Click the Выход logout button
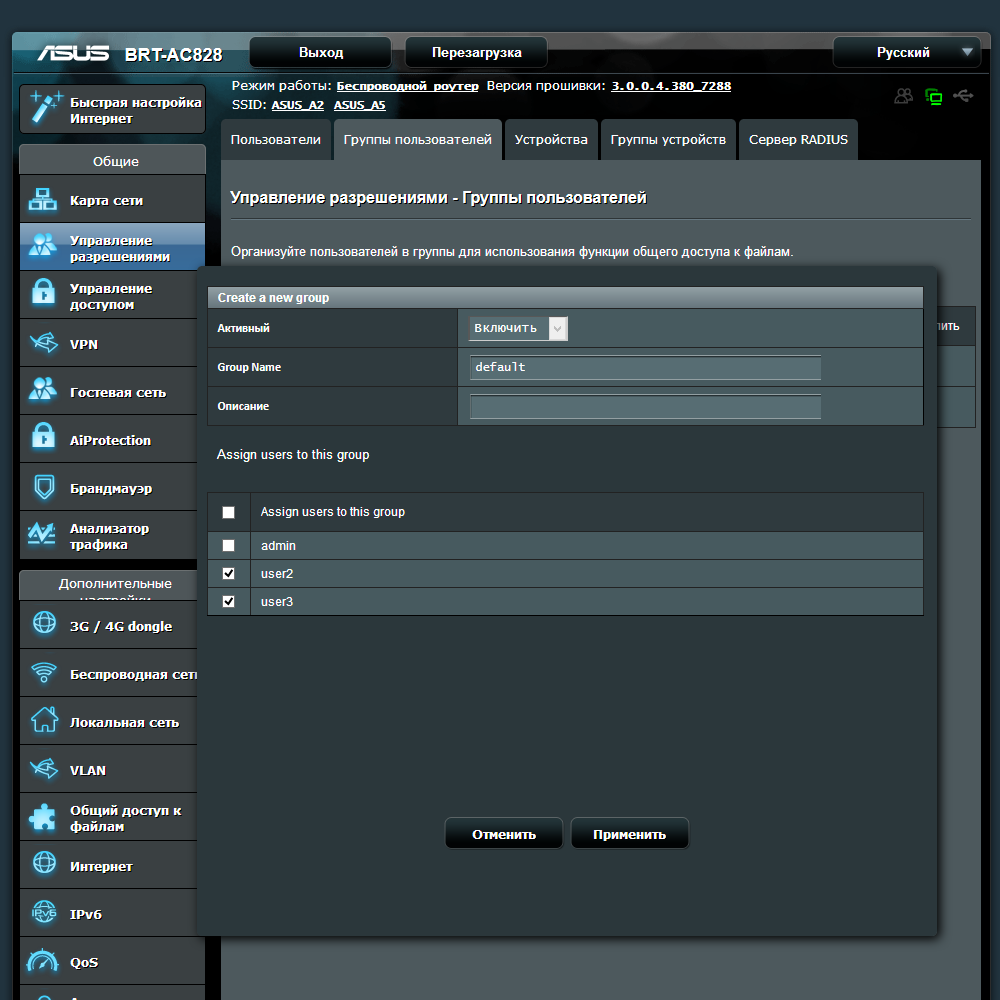Screen dimensions: 1000x1000 (320, 52)
